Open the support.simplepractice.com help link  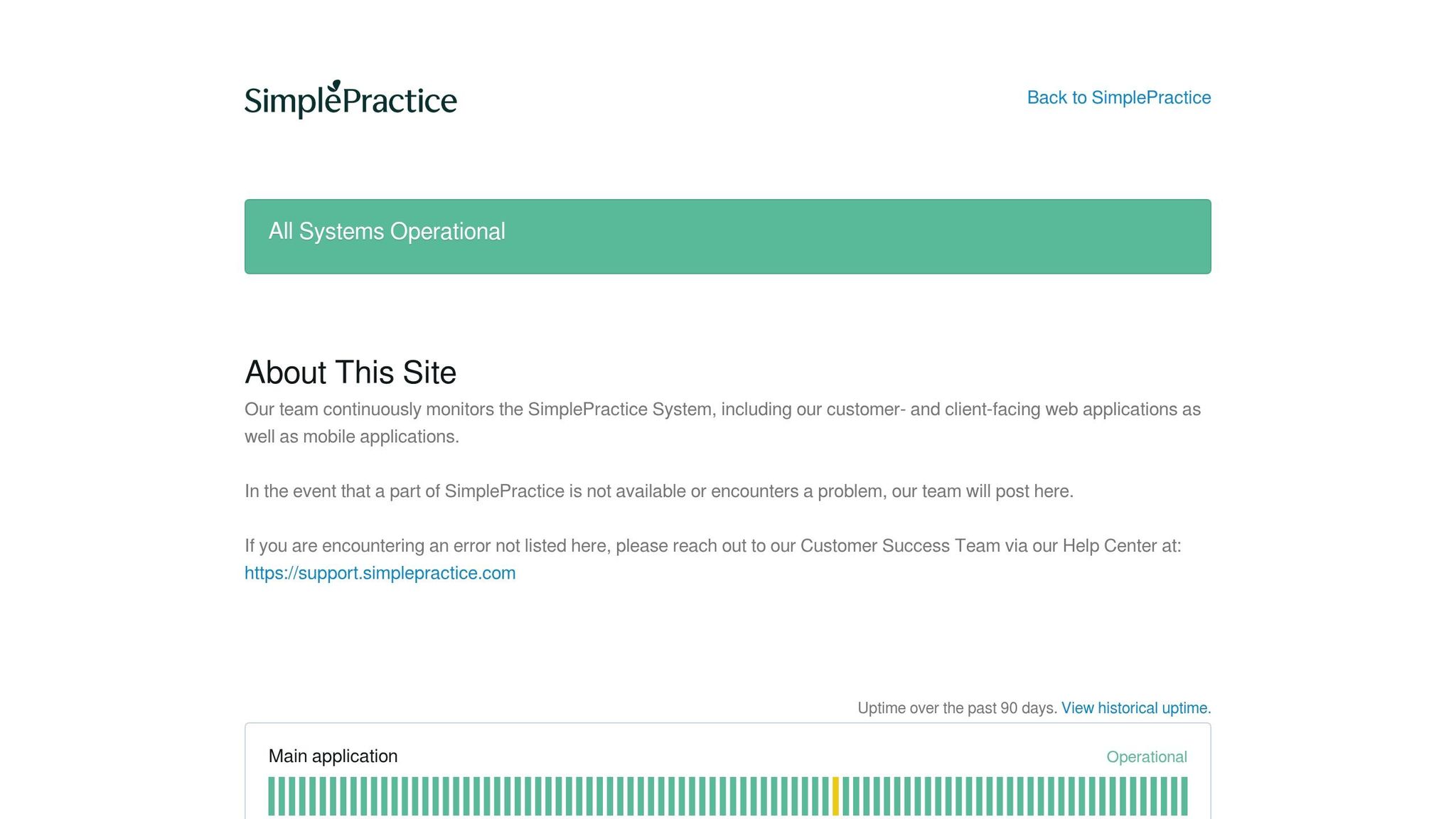point(380,573)
